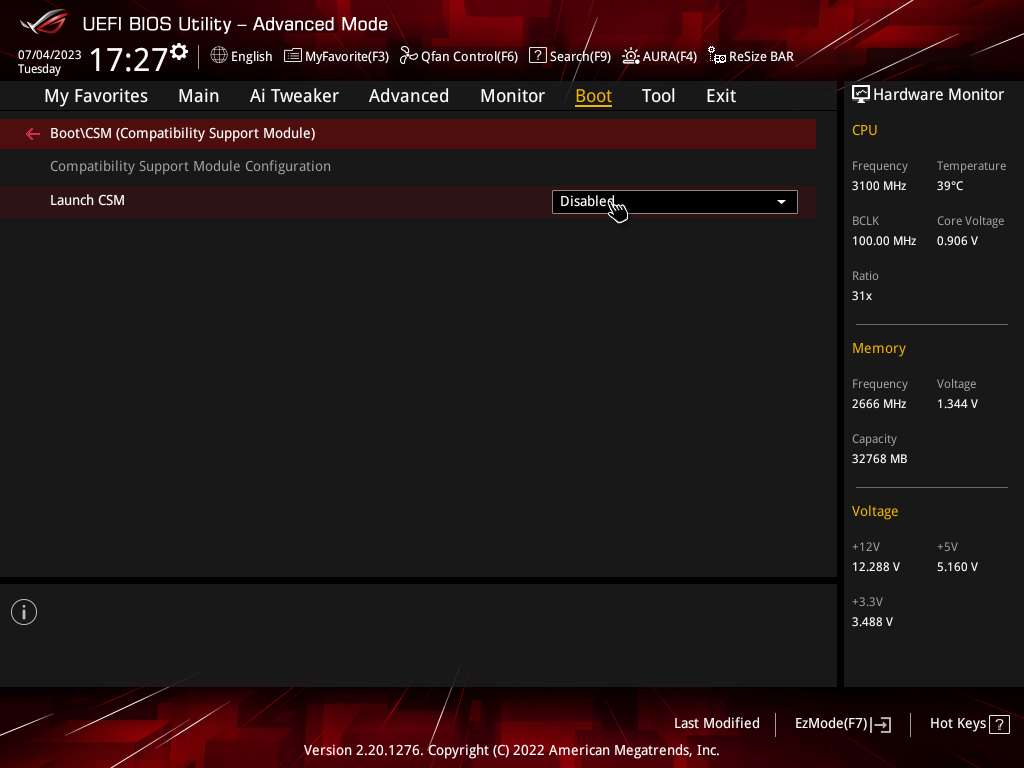Click the ROG logo icon

pos(44,22)
